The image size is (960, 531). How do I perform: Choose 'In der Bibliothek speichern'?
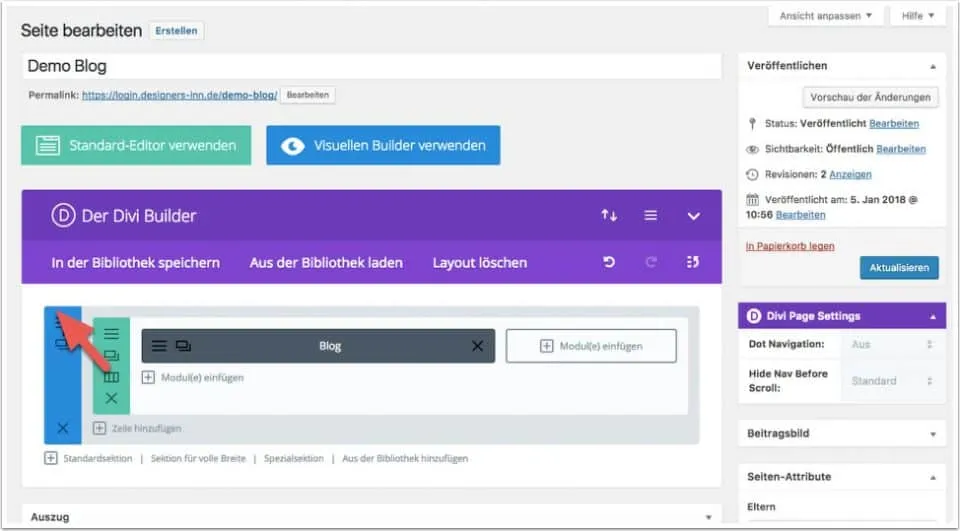(135, 263)
